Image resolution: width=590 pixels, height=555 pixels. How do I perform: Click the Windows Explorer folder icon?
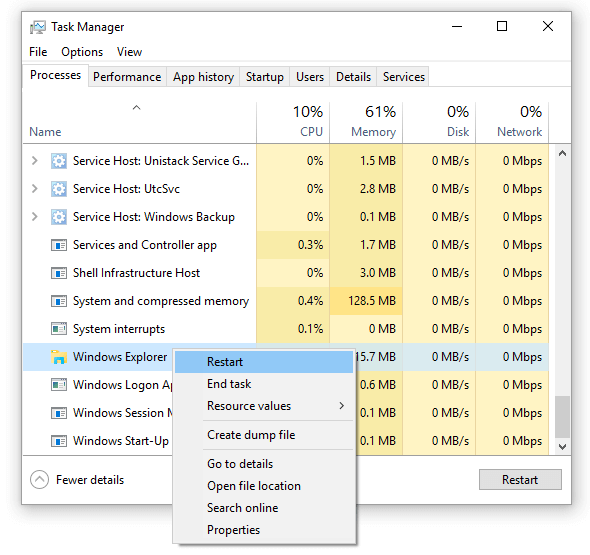pyautogui.click(x=59, y=357)
